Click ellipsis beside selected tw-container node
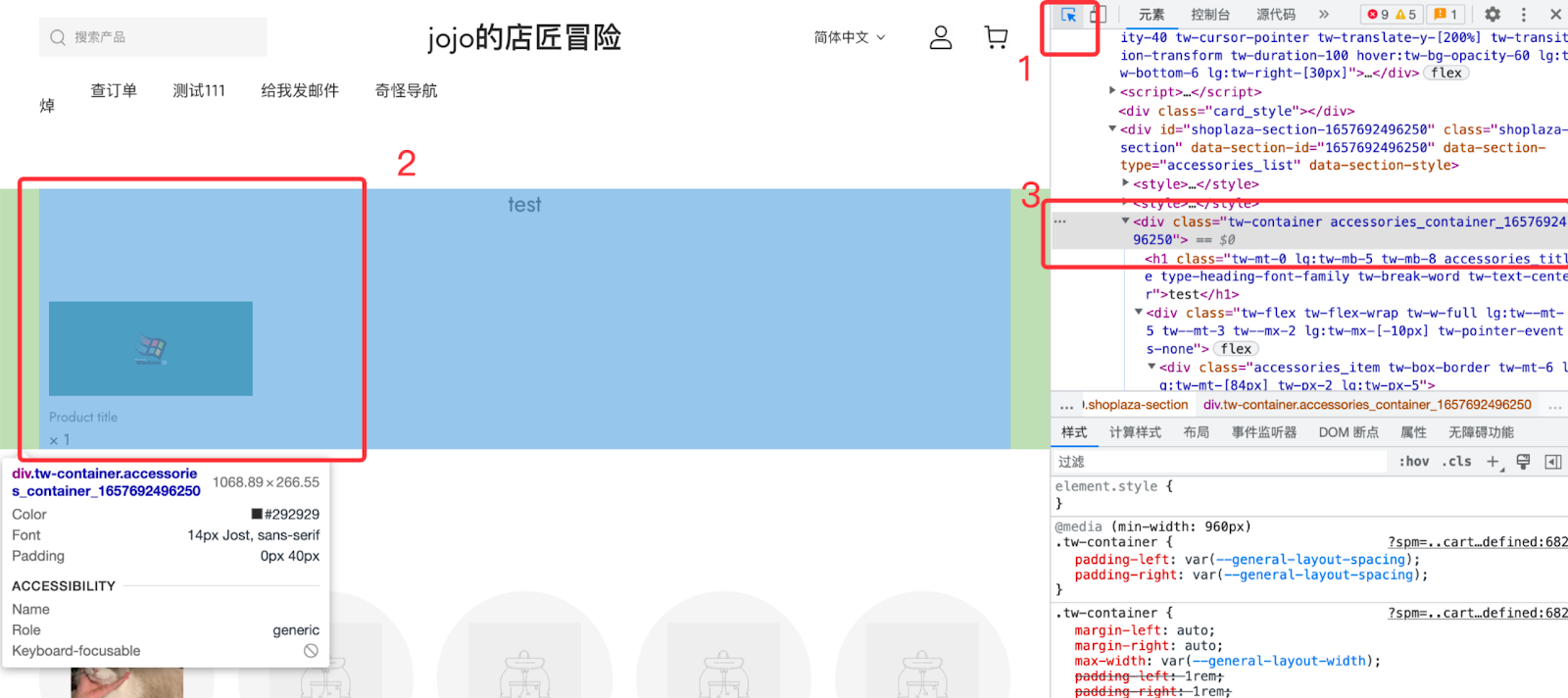1568x698 pixels. click(x=1059, y=222)
